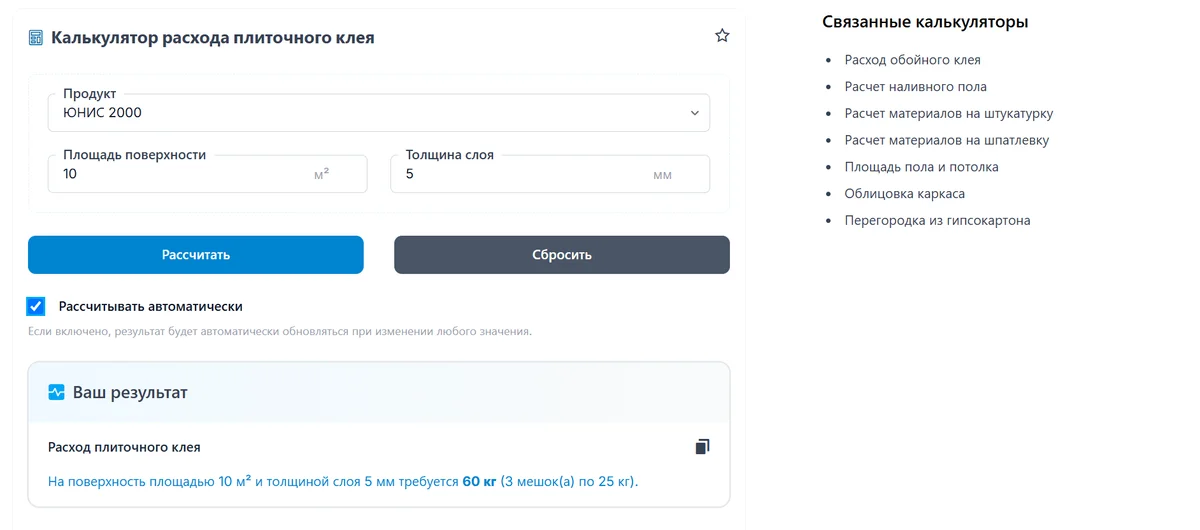This screenshot has height=530, width=1200.
Task: Click the Продукт dropdown chevron arrow
Action: click(x=695, y=113)
